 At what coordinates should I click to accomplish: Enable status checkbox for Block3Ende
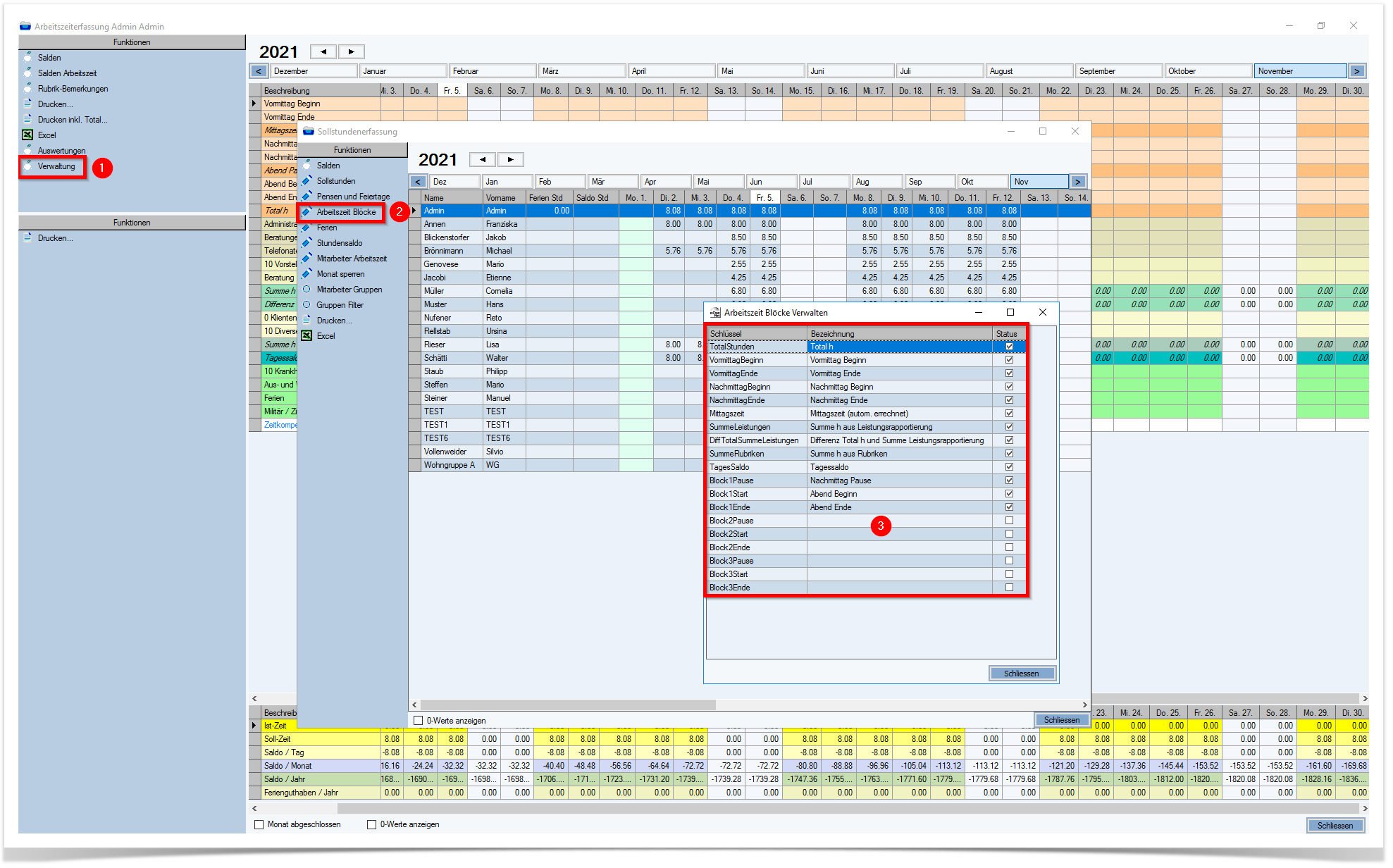click(1009, 588)
